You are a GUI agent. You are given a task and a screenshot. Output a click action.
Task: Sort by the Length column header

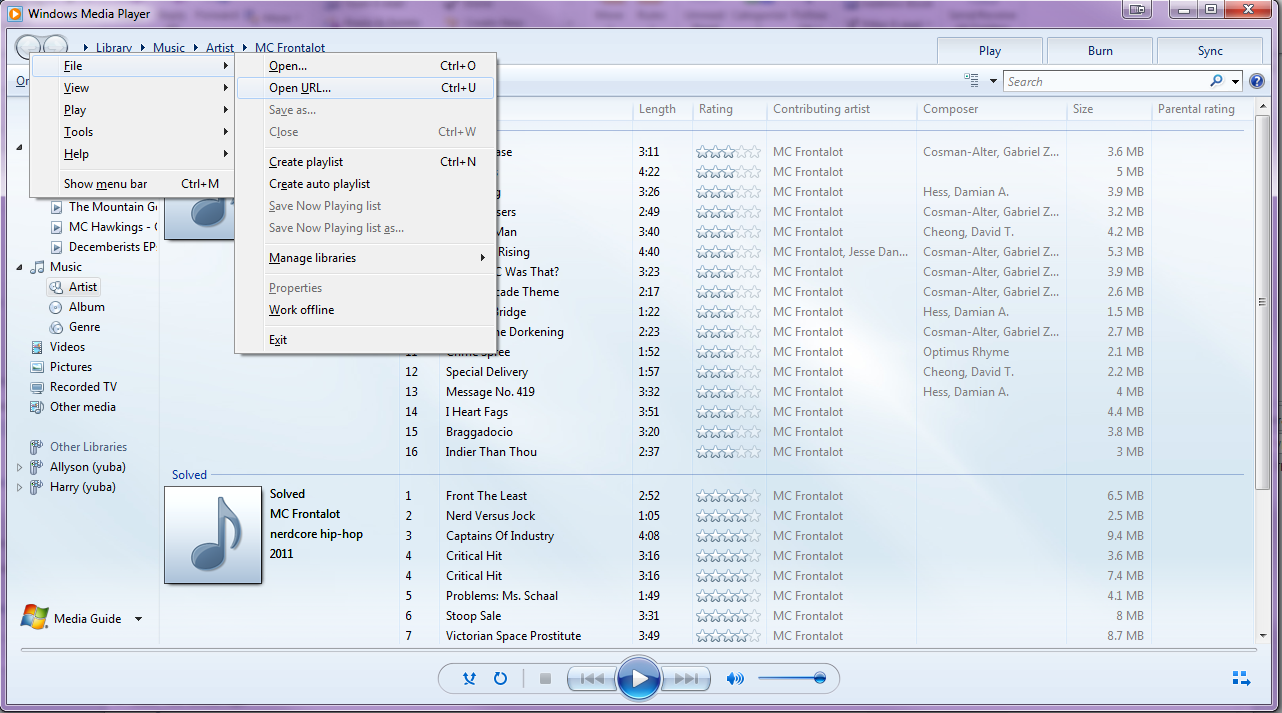[x=663, y=109]
